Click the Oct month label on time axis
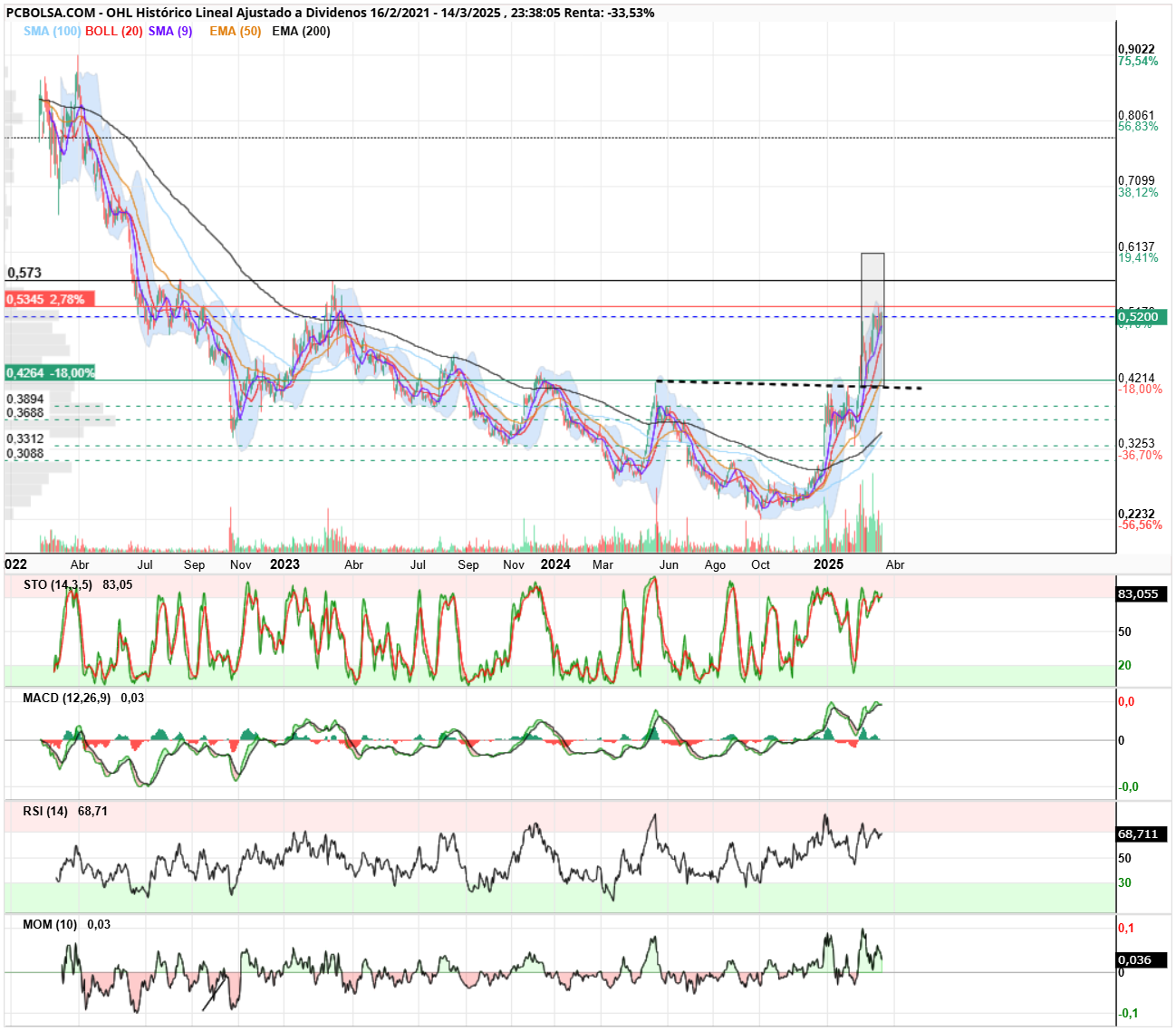Image resolution: width=1176 pixels, height=1031 pixels. [x=760, y=564]
